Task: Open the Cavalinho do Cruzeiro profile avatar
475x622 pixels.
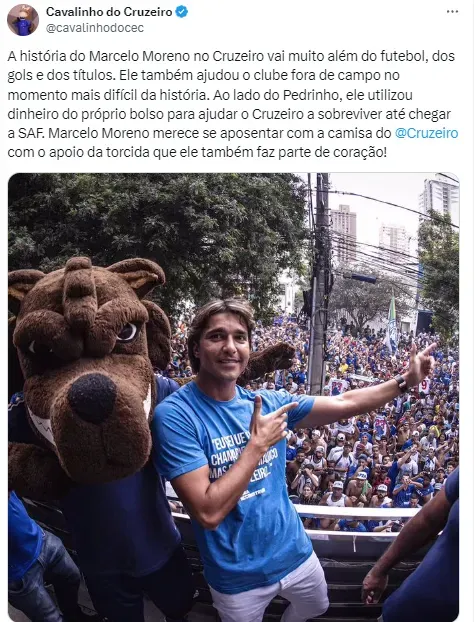Action: pyautogui.click(x=23, y=20)
